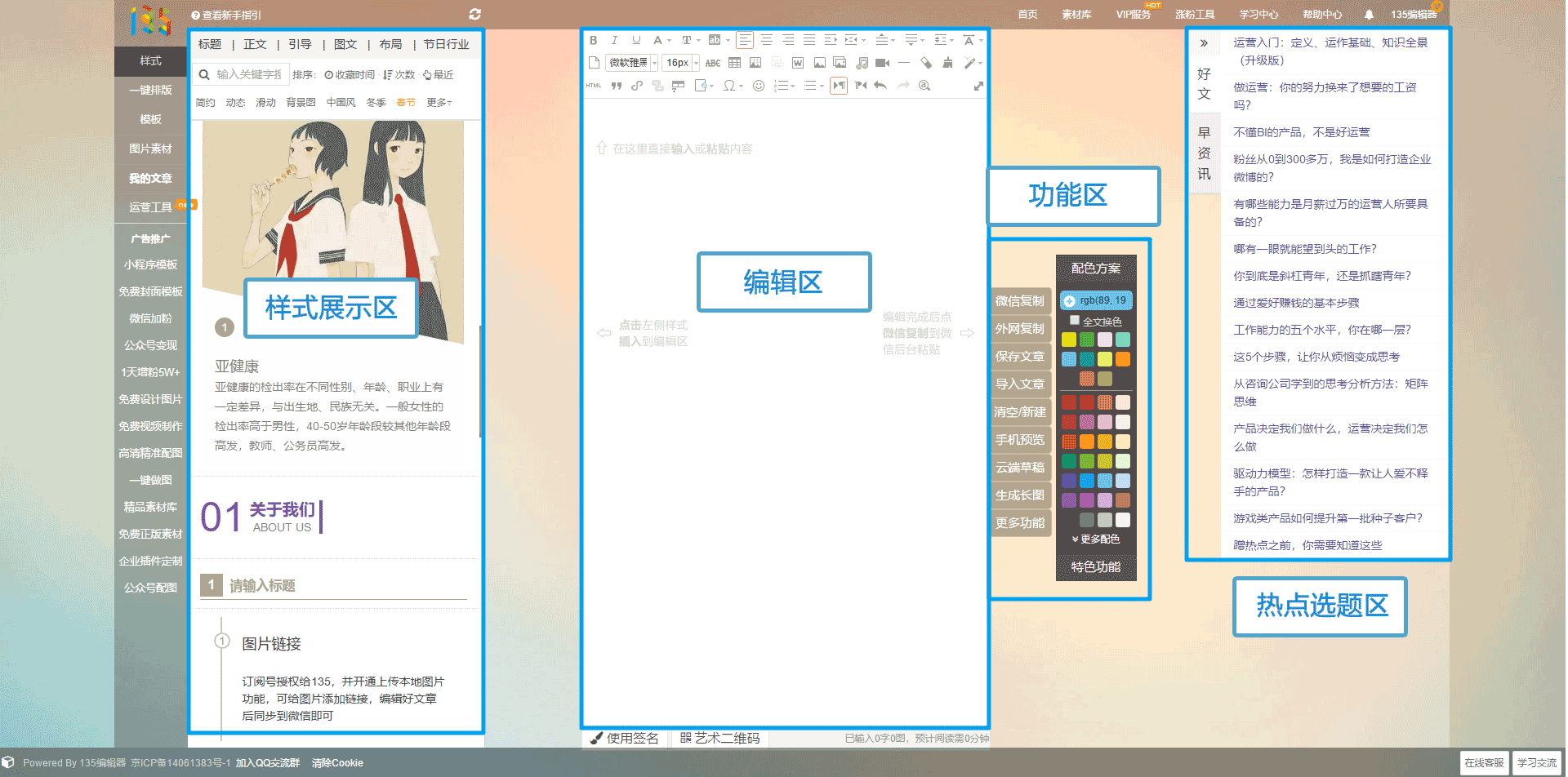Click the 微信复制 button
Image resolution: width=1568 pixels, height=777 pixels.
(x=1019, y=301)
